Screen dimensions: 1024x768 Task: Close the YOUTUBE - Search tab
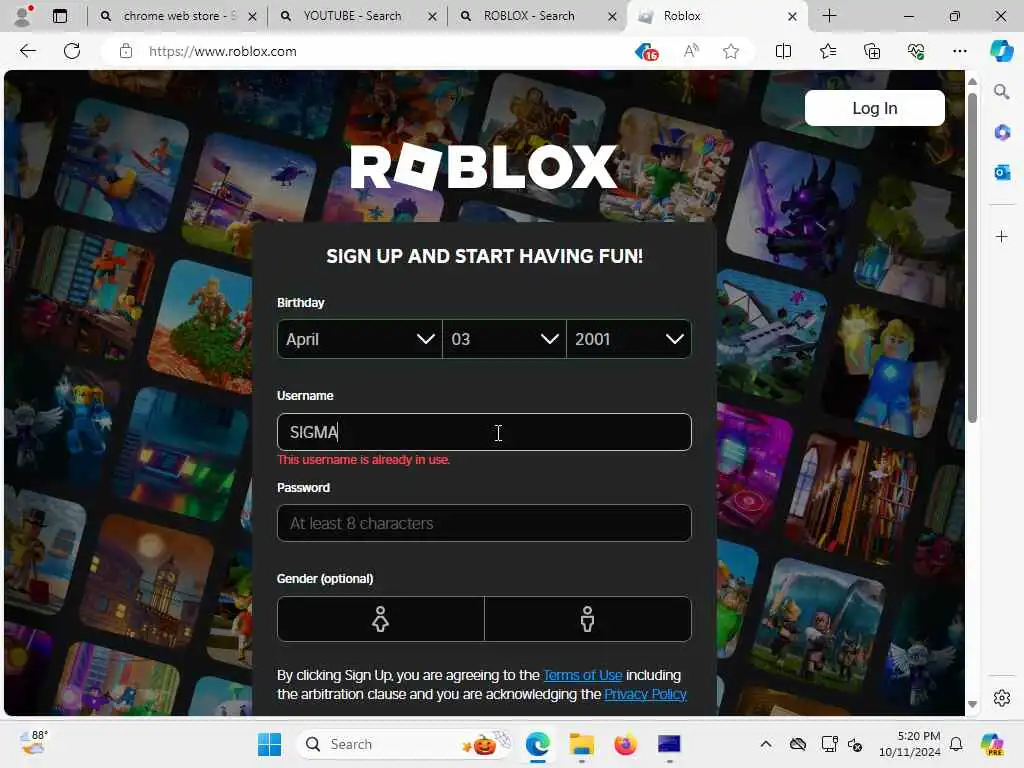(x=432, y=16)
